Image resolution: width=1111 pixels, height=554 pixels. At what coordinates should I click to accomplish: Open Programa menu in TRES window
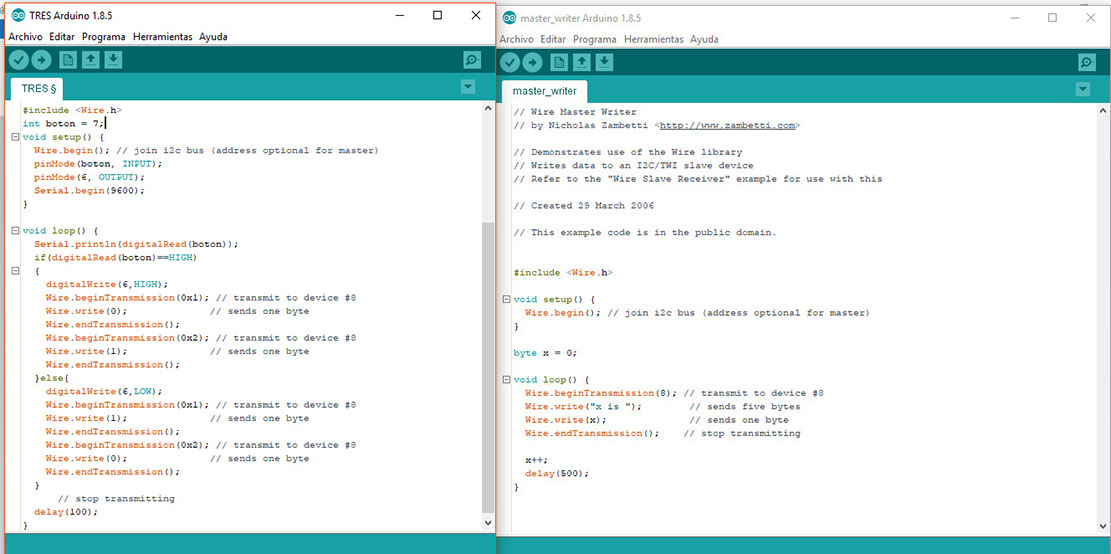click(x=103, y=37)
